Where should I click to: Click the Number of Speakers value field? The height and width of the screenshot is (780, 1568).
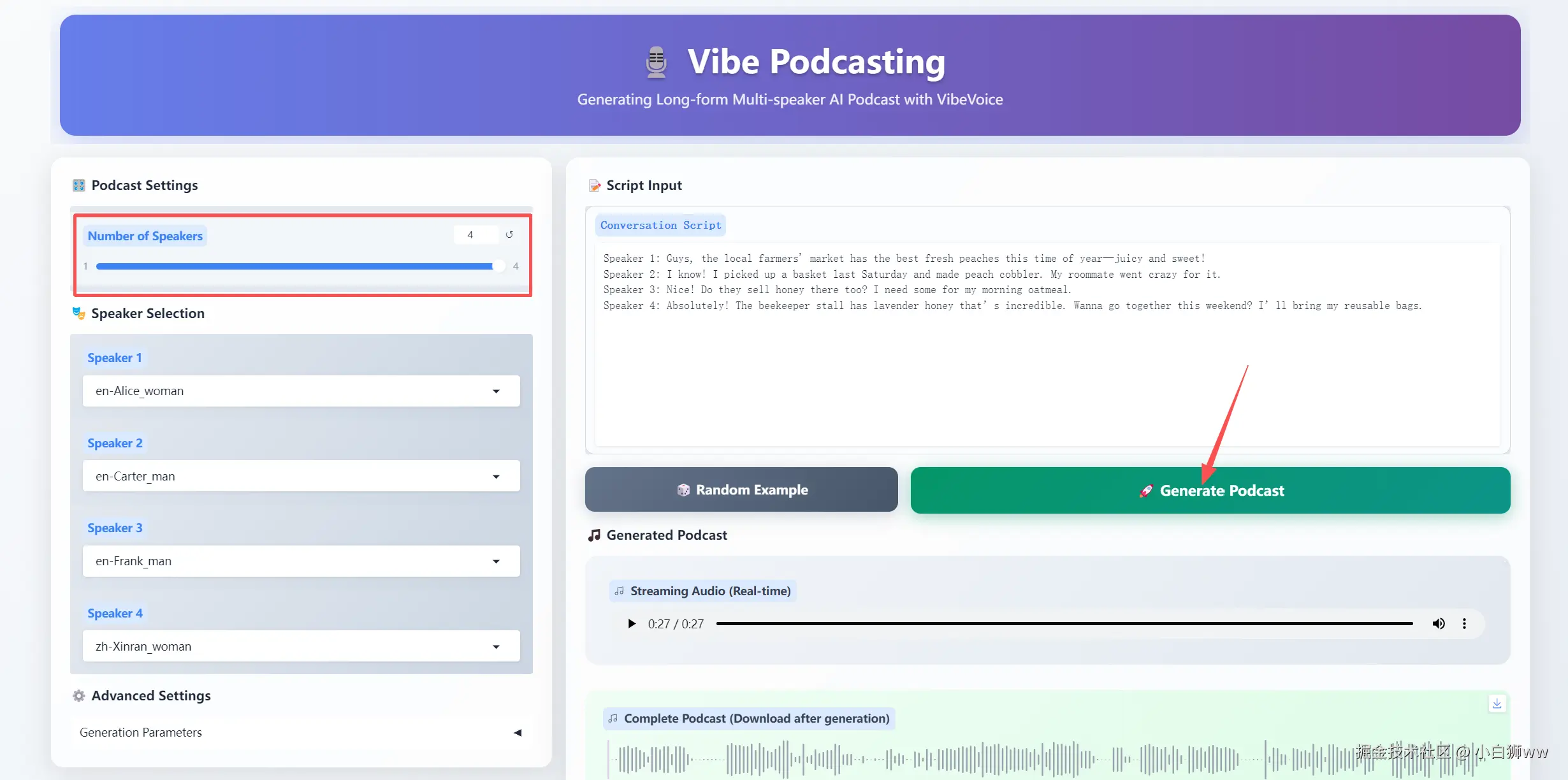[x=475, y=235]
